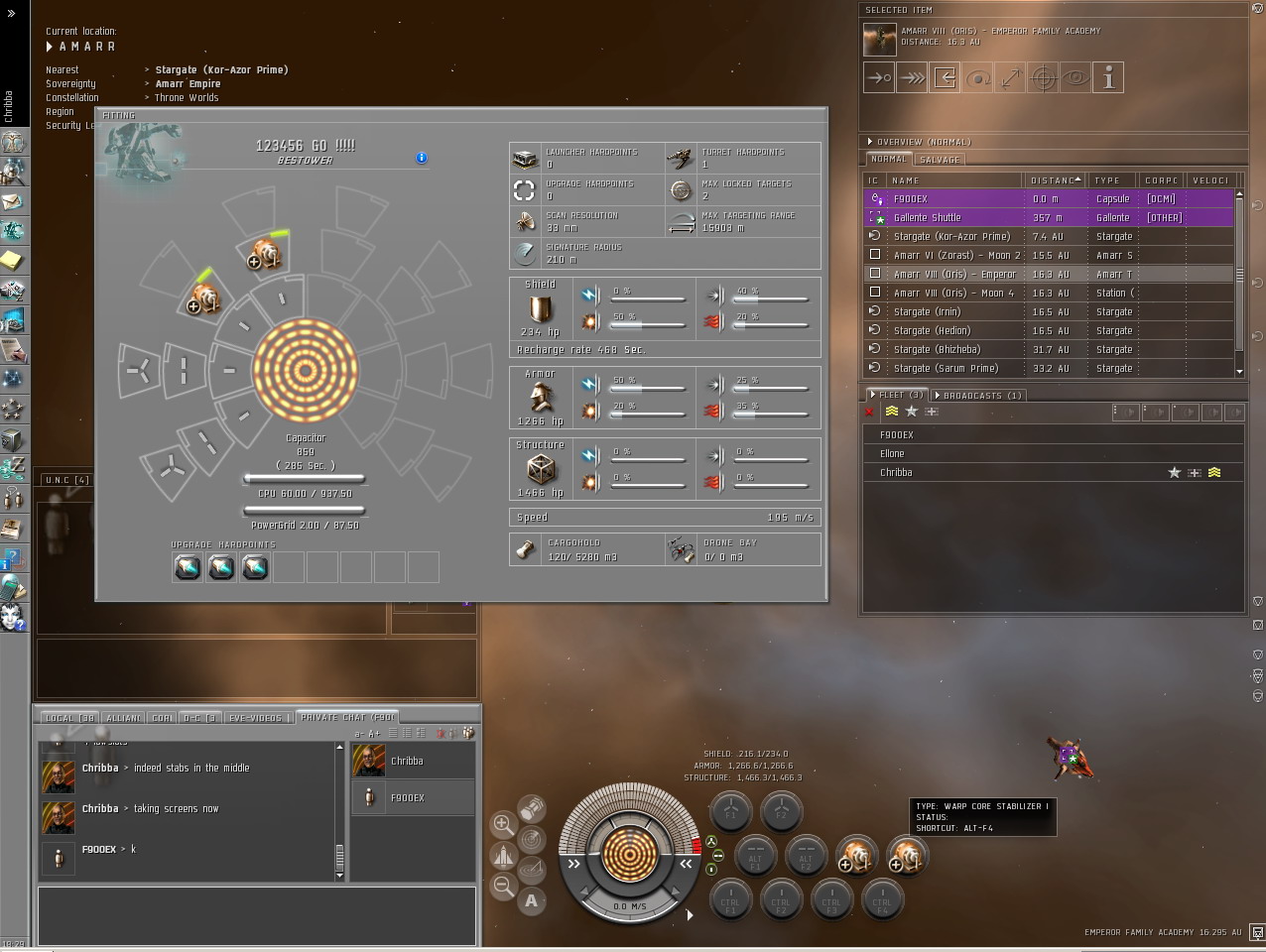Expand Broadcasts (1) tab arrow
1266x952 pixels.
tap(938, 395)
